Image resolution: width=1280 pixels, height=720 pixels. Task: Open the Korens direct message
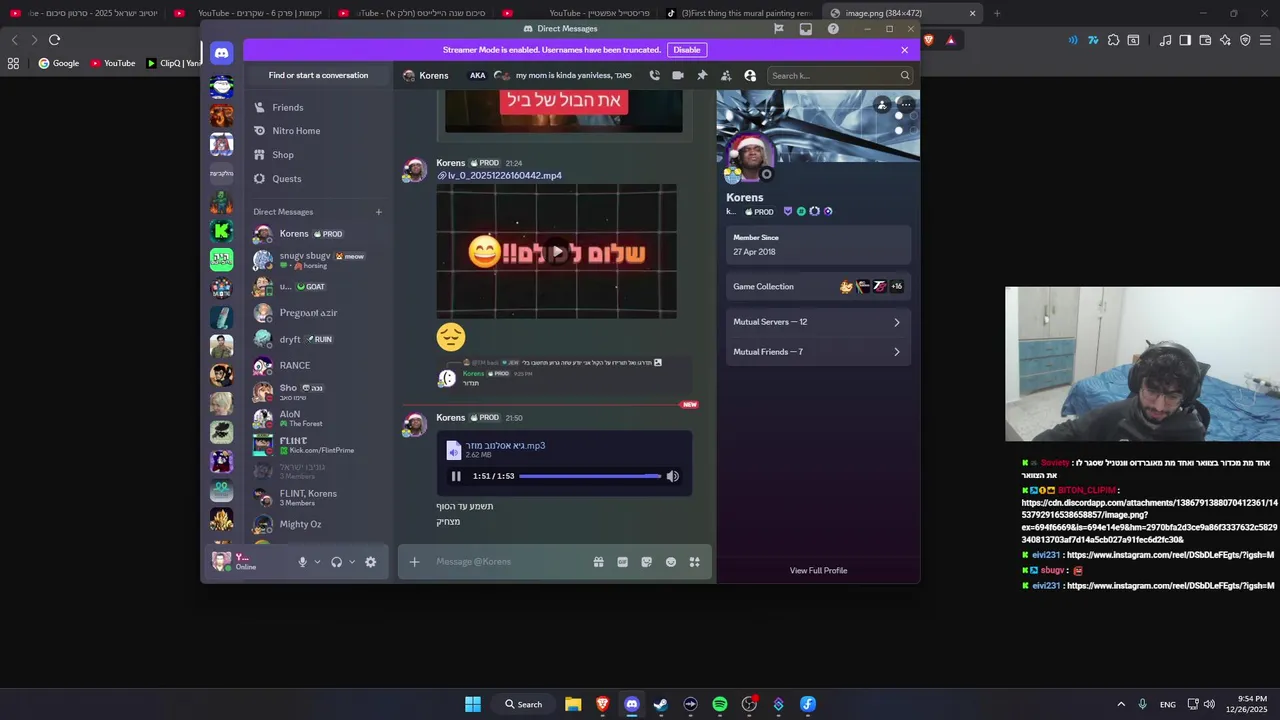pos(318,234)
